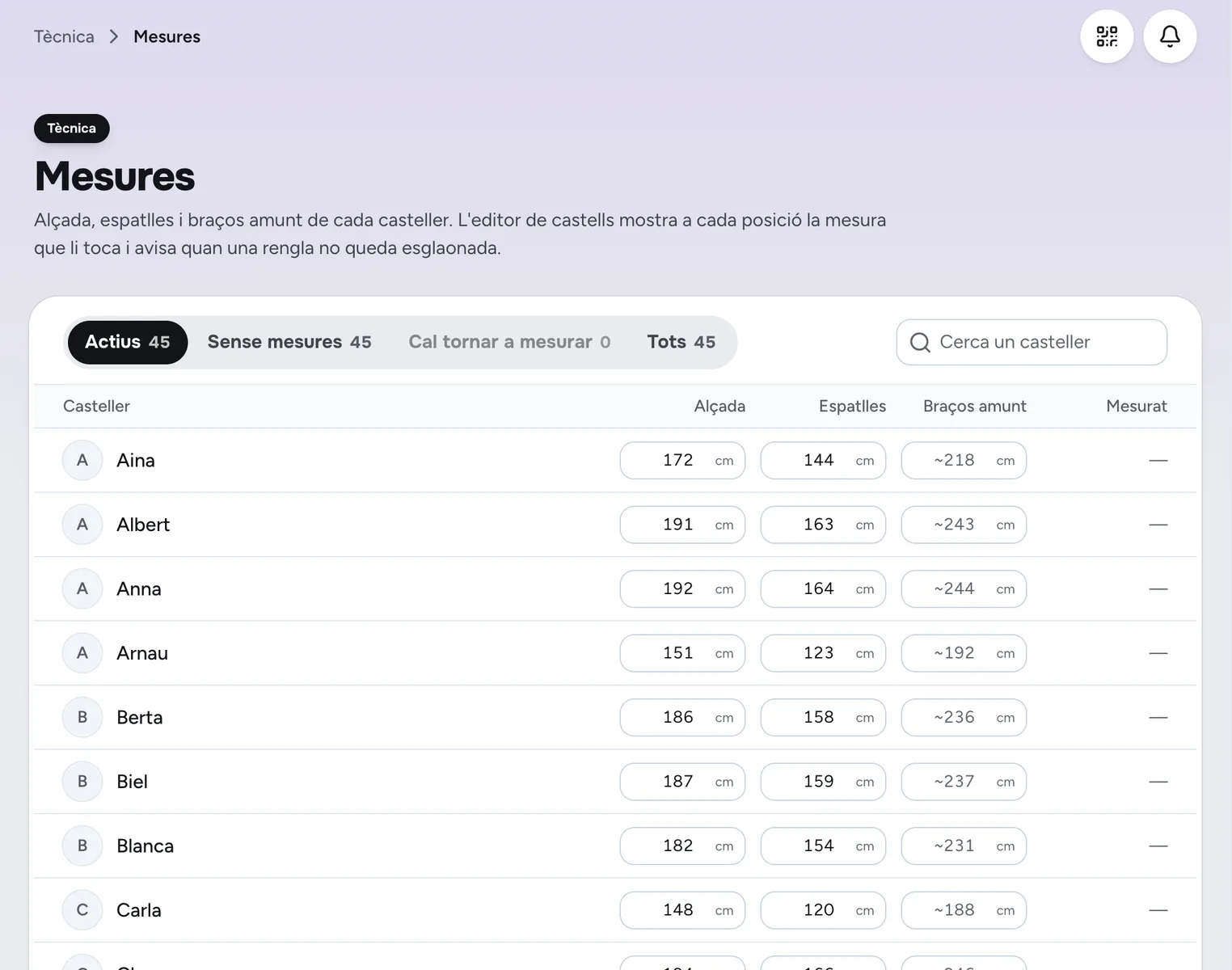
Task: Click the search magnifier icon
Action: pos(920,343)
